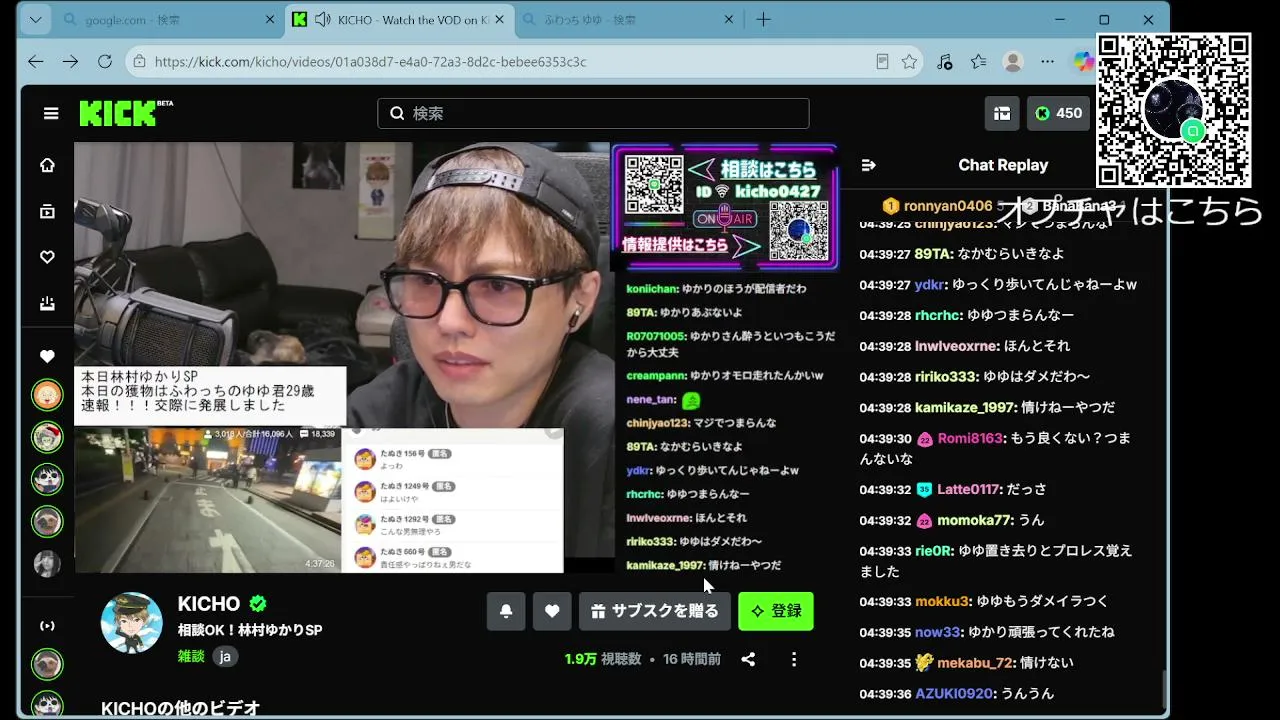Open the live broadcast signal icon in sidebar
The height and width of the screenshot is (720, 1280).
click(47, 626)
